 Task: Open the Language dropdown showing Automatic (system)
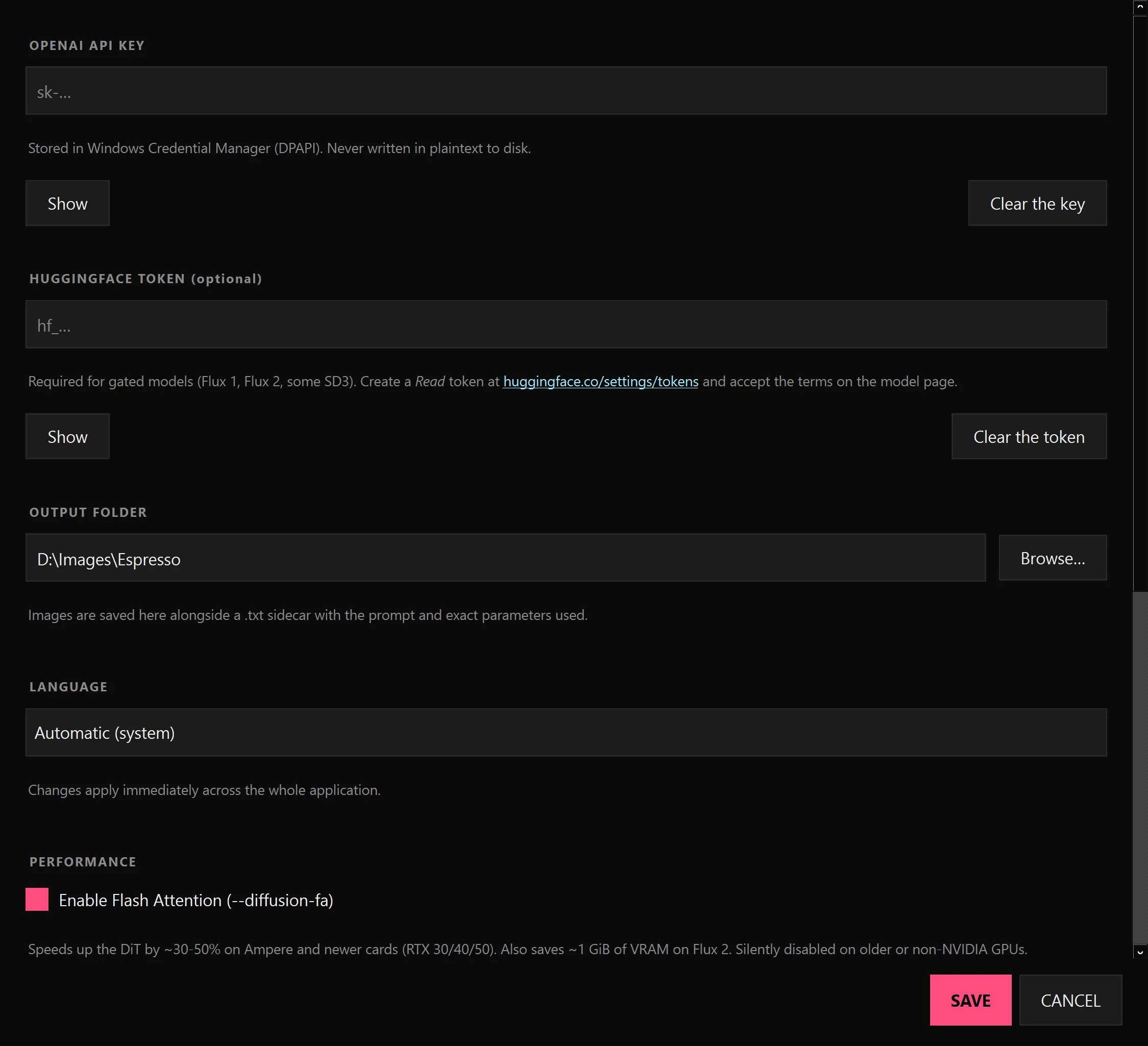click(566, 732)
